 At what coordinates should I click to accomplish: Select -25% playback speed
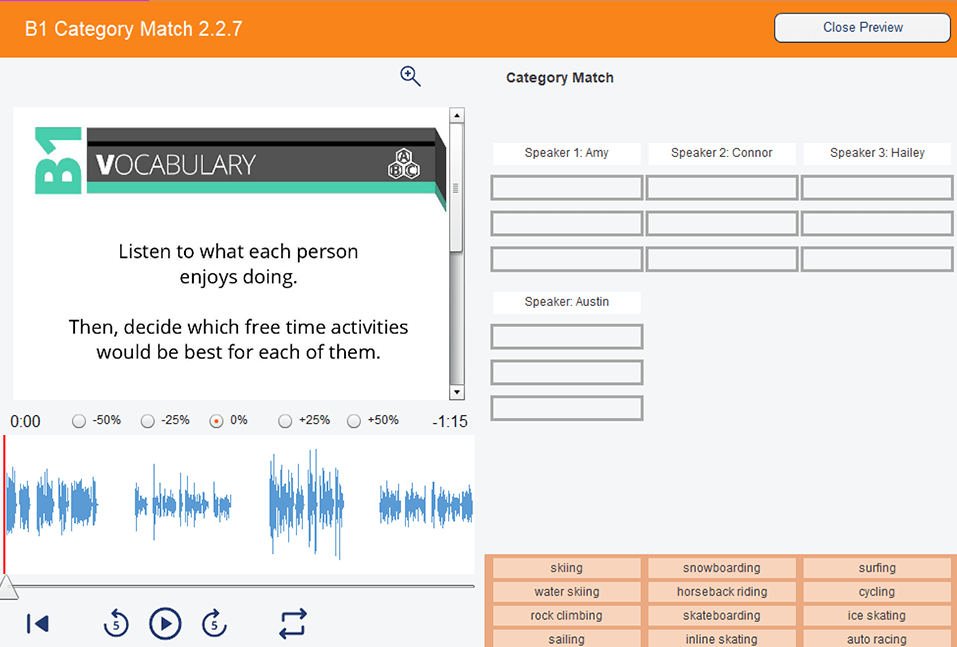[x=148, y=421]
